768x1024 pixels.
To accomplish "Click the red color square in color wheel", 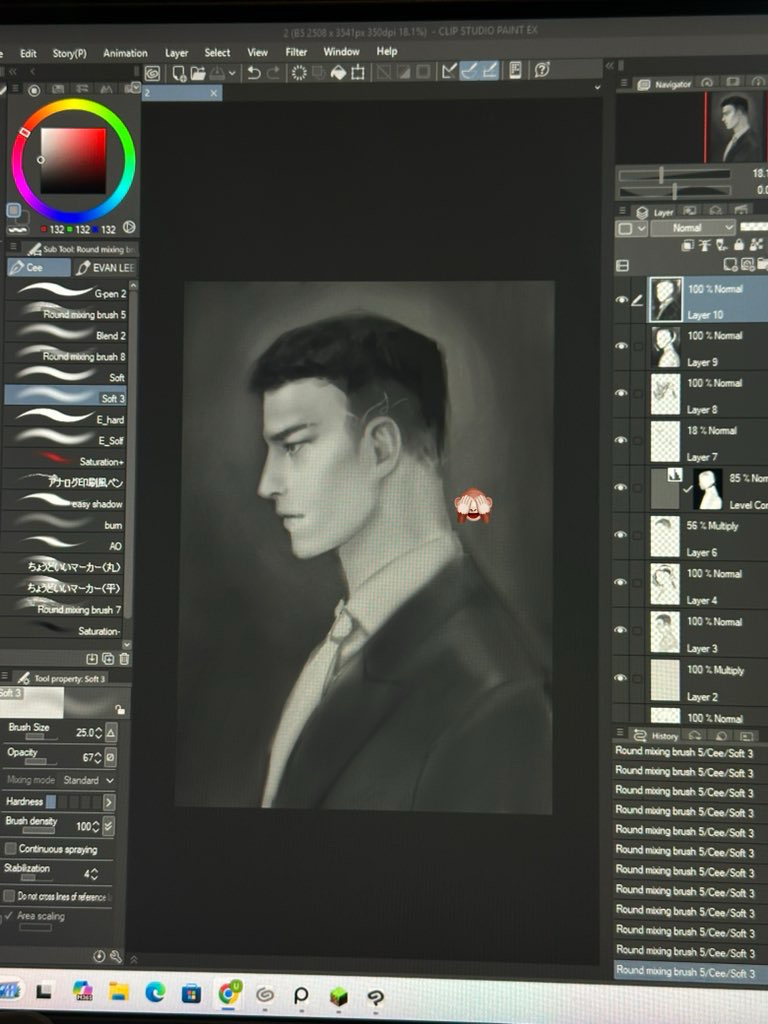I will click(x=72, y=160).
